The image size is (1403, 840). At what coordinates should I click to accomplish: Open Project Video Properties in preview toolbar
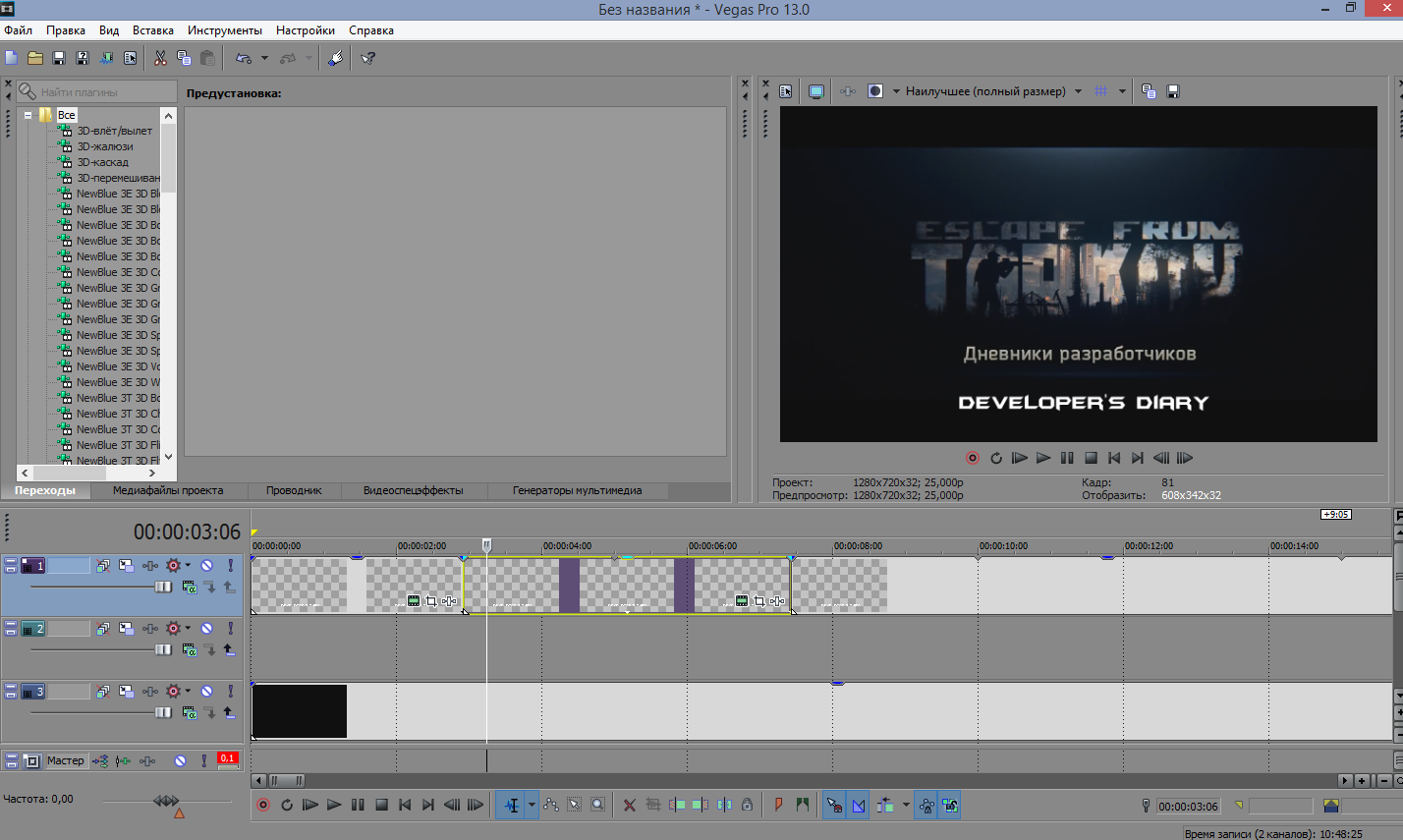(786, 91)
